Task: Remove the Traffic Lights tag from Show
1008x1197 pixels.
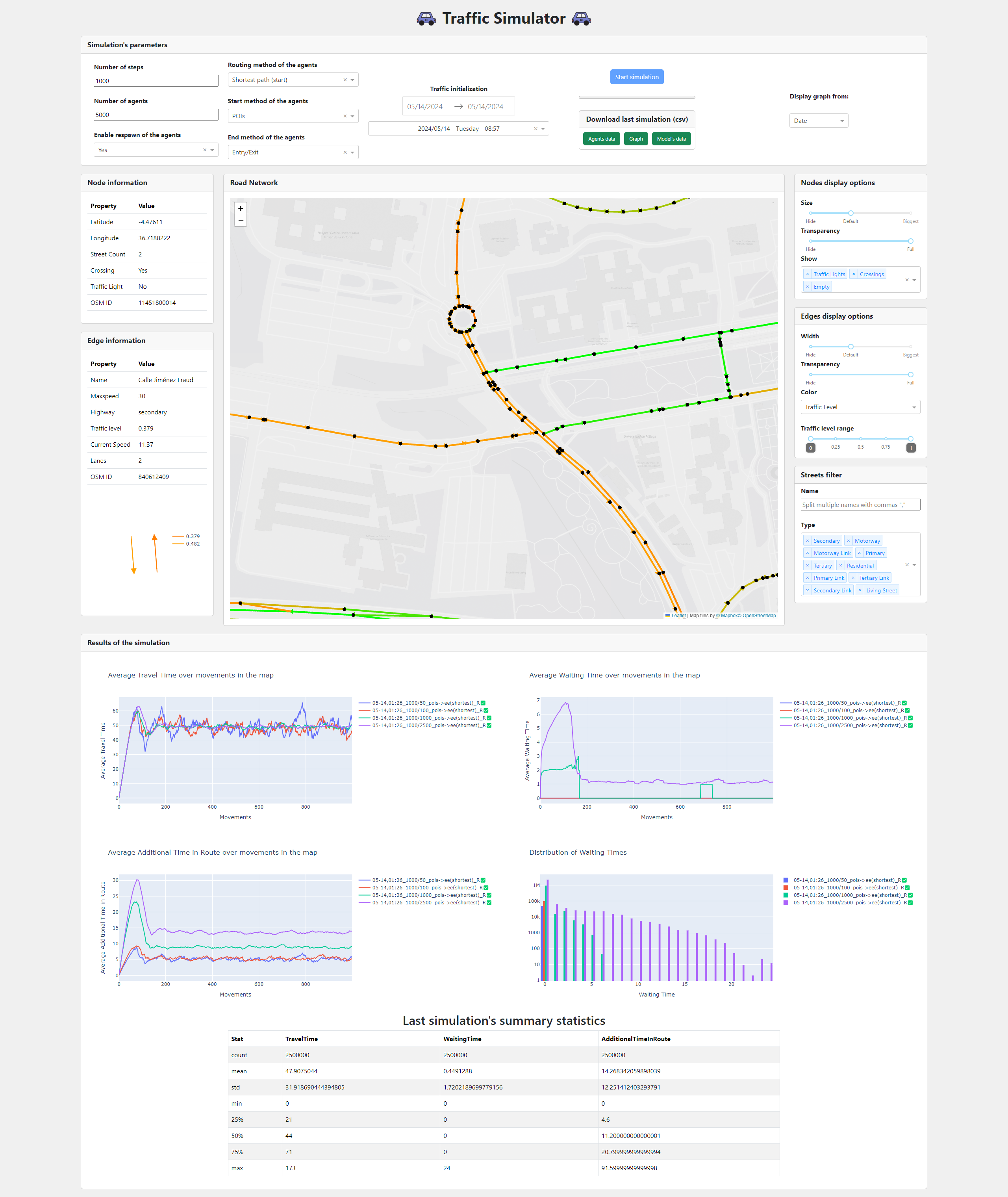Action: [808, 275]
